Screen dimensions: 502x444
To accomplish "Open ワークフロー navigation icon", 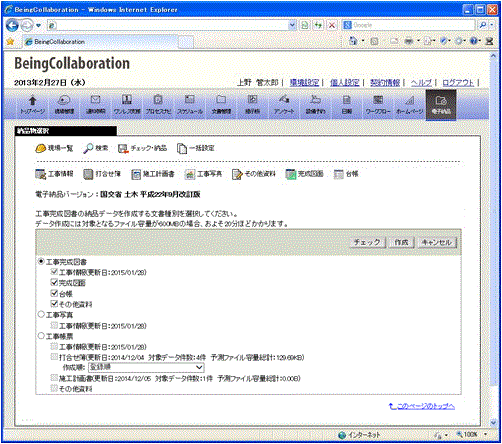I will (378, 105).
